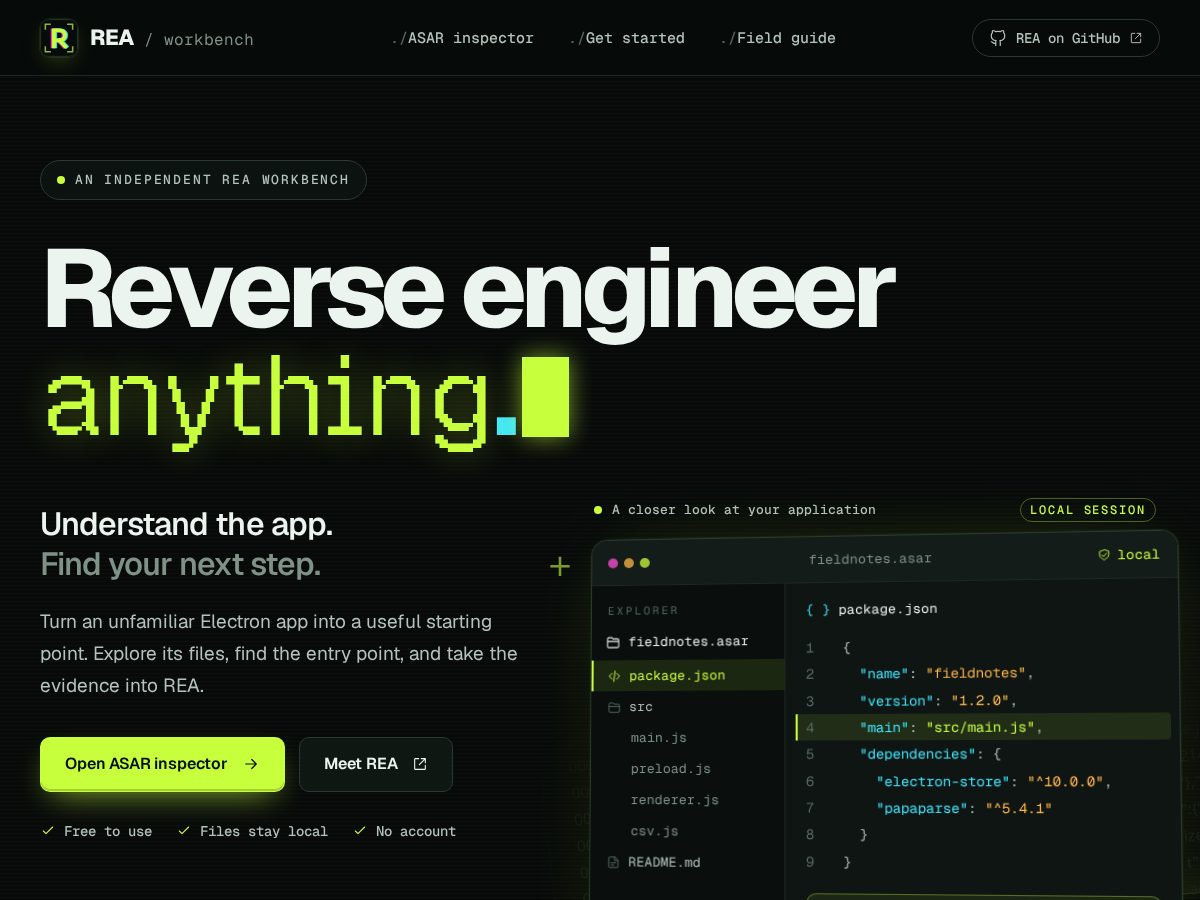Click the workbench breadcrumb label

point(208,40)
